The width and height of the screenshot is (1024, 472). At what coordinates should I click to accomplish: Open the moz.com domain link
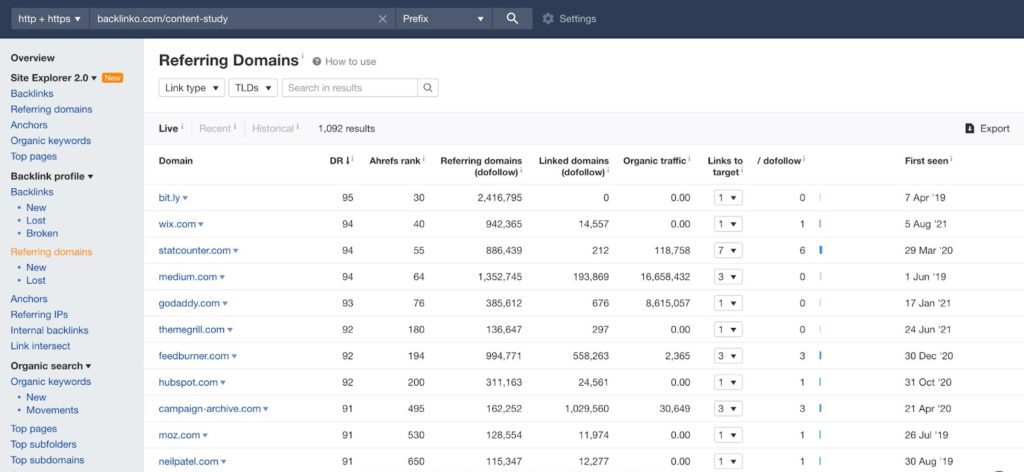point(179,435)
